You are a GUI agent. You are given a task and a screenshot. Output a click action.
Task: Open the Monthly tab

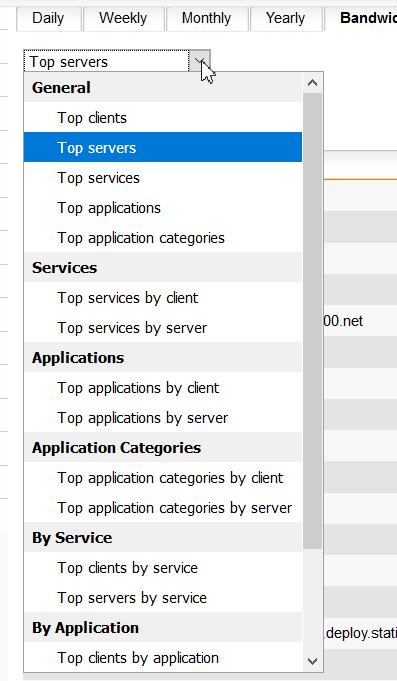206,18
